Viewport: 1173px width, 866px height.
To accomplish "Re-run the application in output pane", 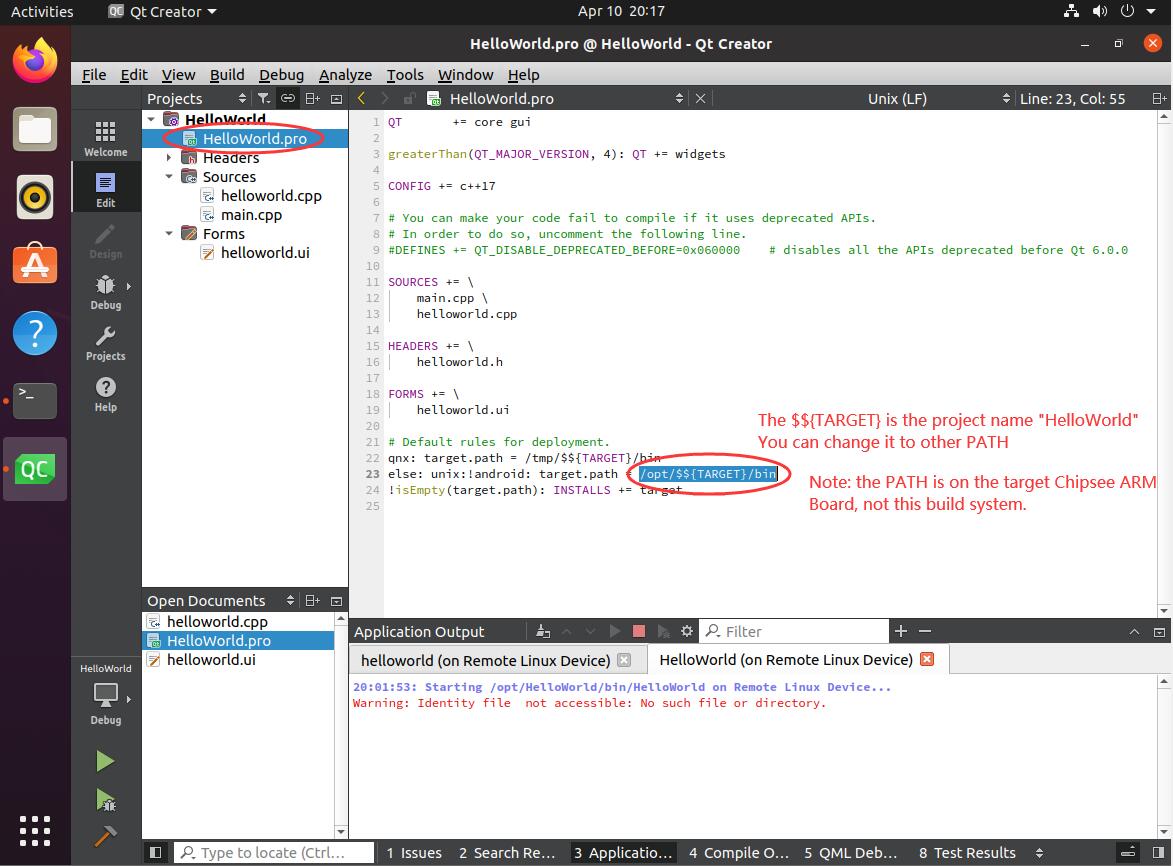I will [x=614, y=631].
